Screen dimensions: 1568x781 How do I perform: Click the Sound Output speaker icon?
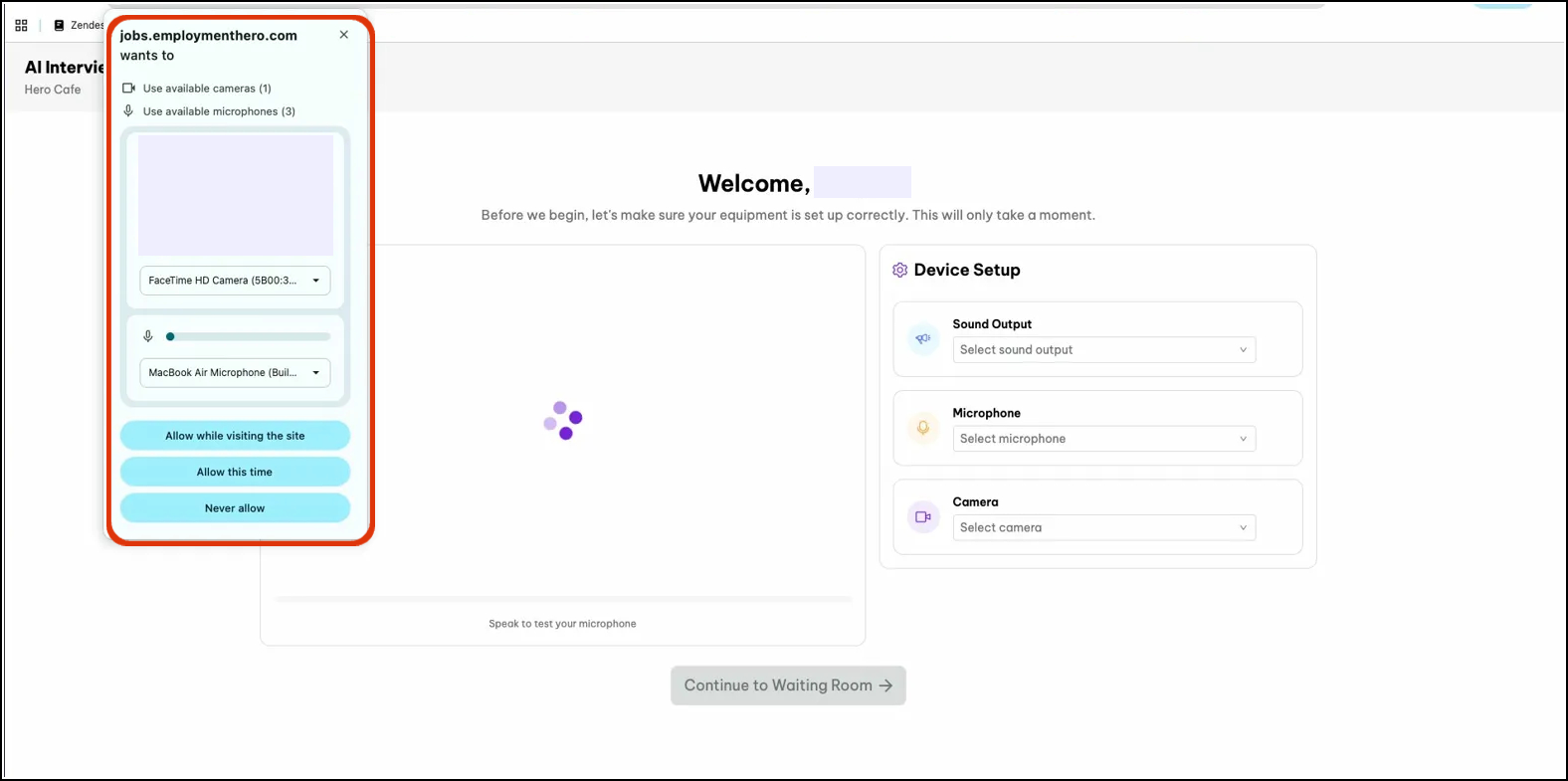click(923, 339)
